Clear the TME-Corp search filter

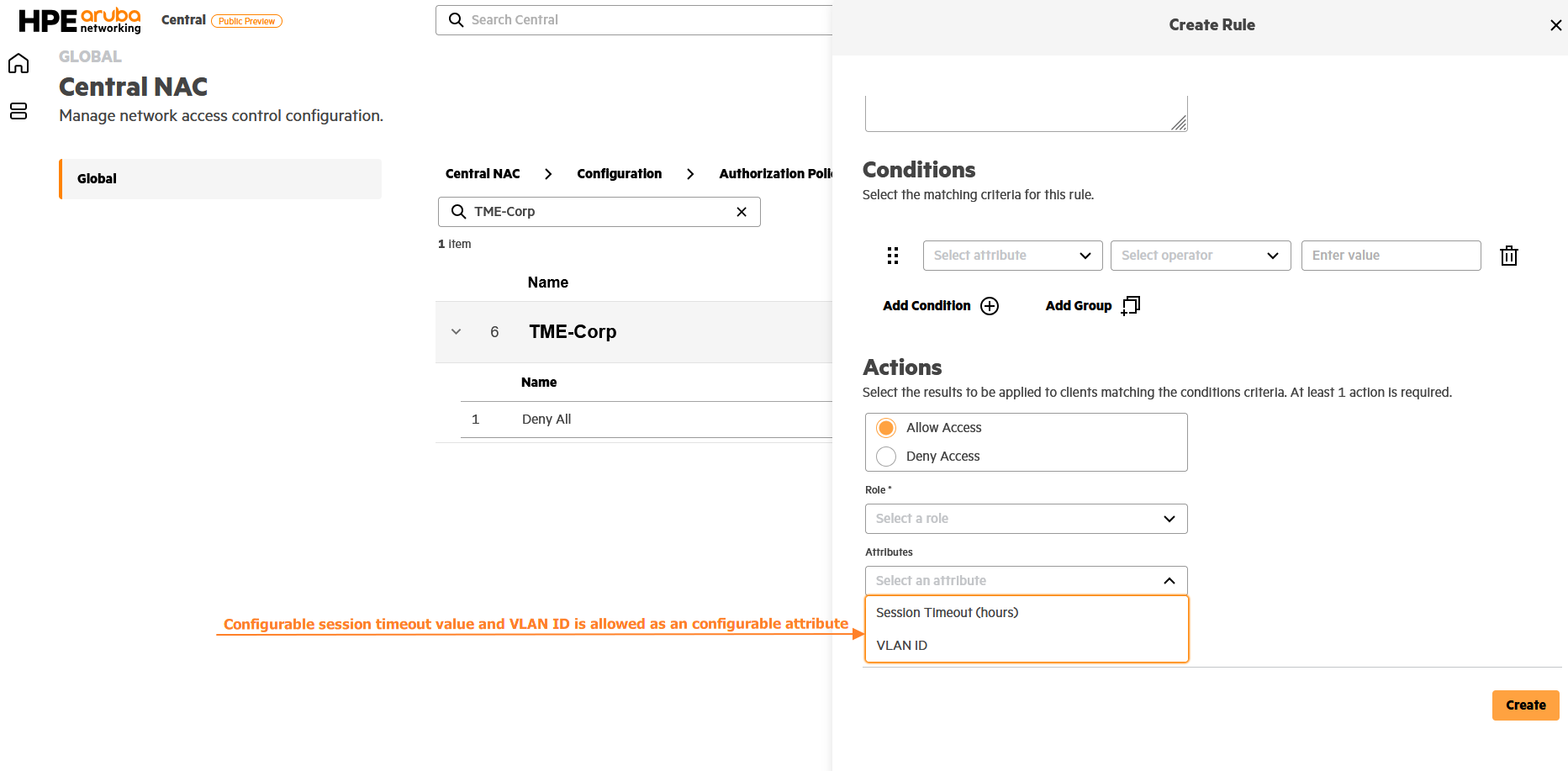[x=742, y=212]
